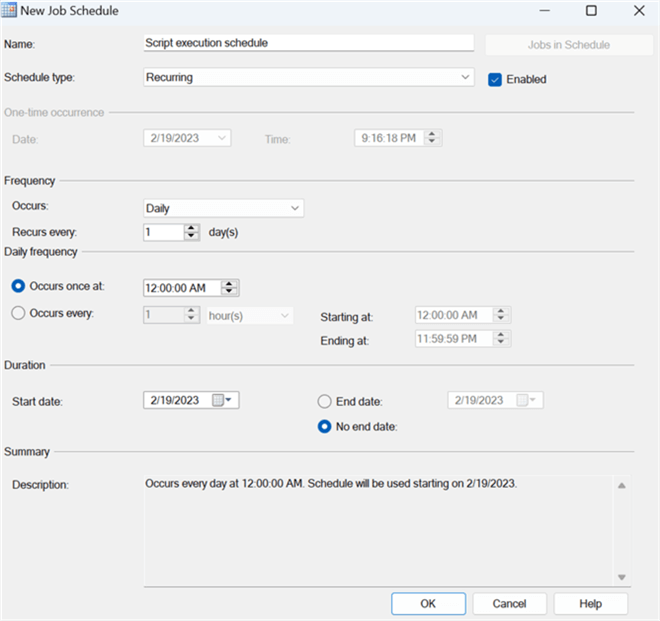
Task: Open the Schedule type dropdown
Action: click(464, 77)
